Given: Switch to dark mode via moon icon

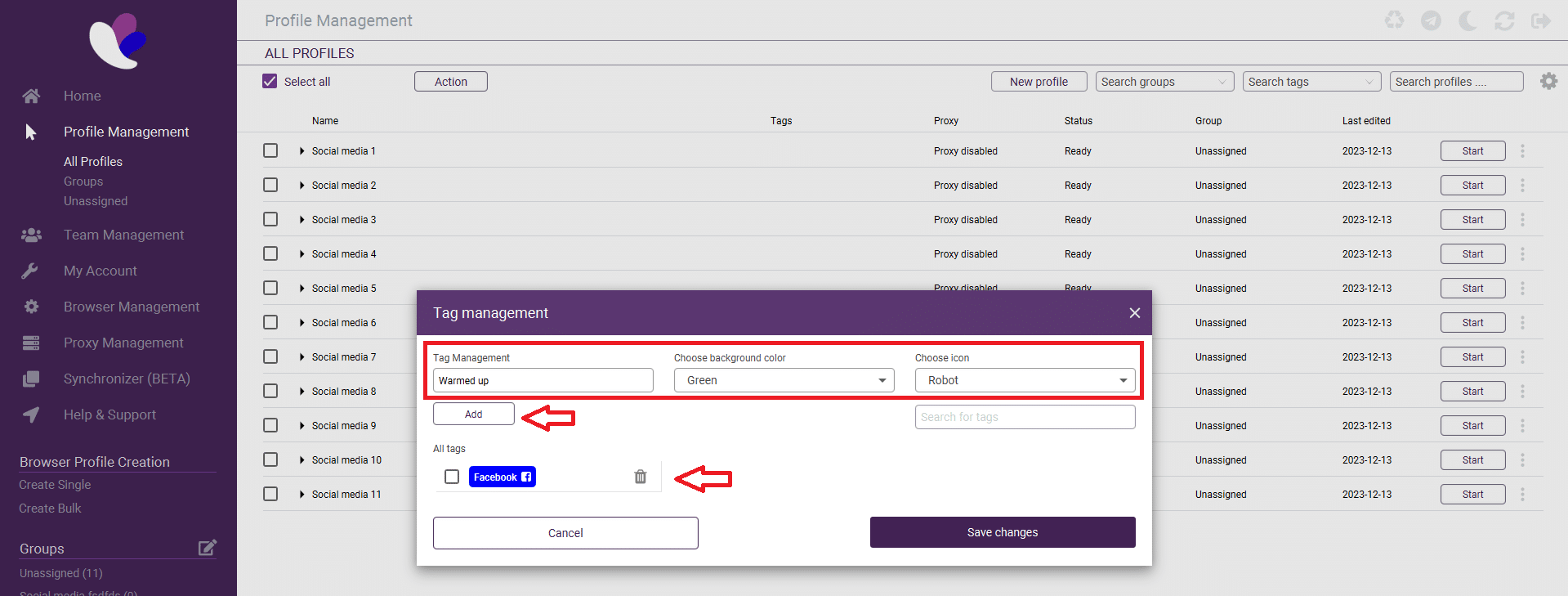Looking at the screenshot, I should [x=1467, y=20].
